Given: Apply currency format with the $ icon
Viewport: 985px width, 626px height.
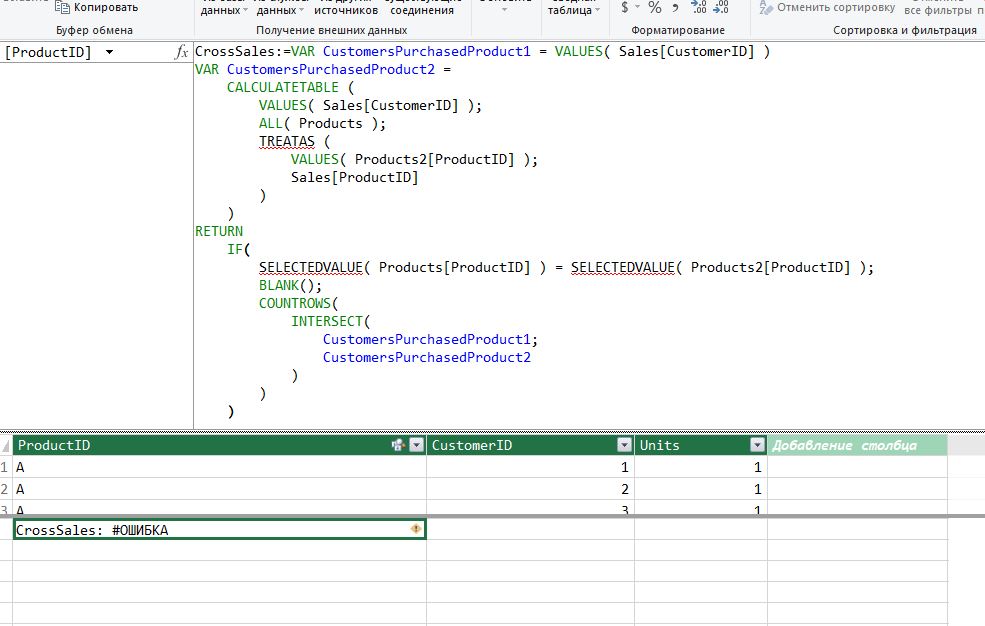Looking at the screenshot, I should coord(624,8).
